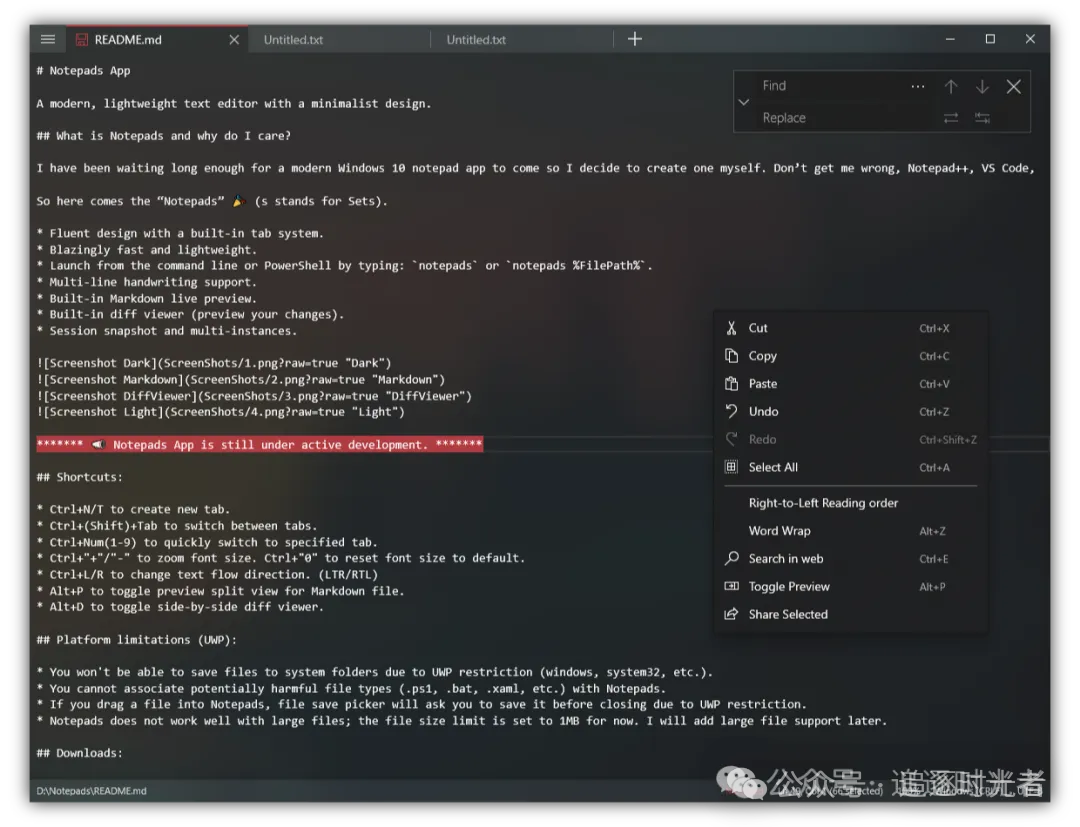Choose Paste from the context menu
Image resolution: width=1080 pixels, height=827 pixels.
[x=850, y=384]
